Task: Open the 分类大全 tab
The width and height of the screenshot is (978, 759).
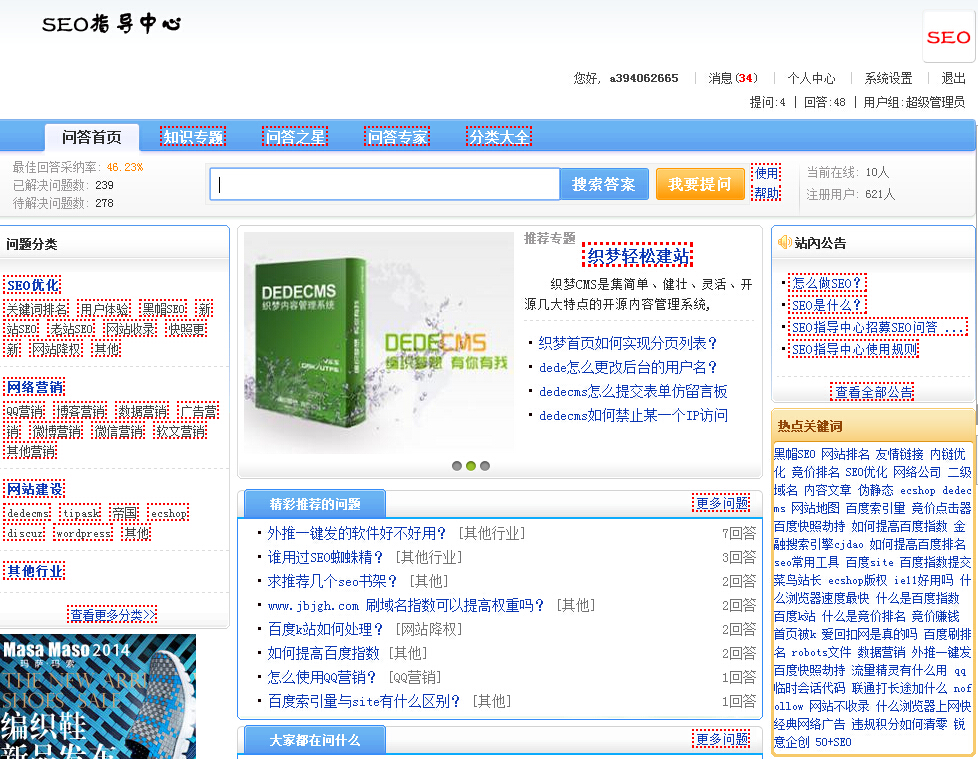Action: pyautogui.click(x=499, y=137)
